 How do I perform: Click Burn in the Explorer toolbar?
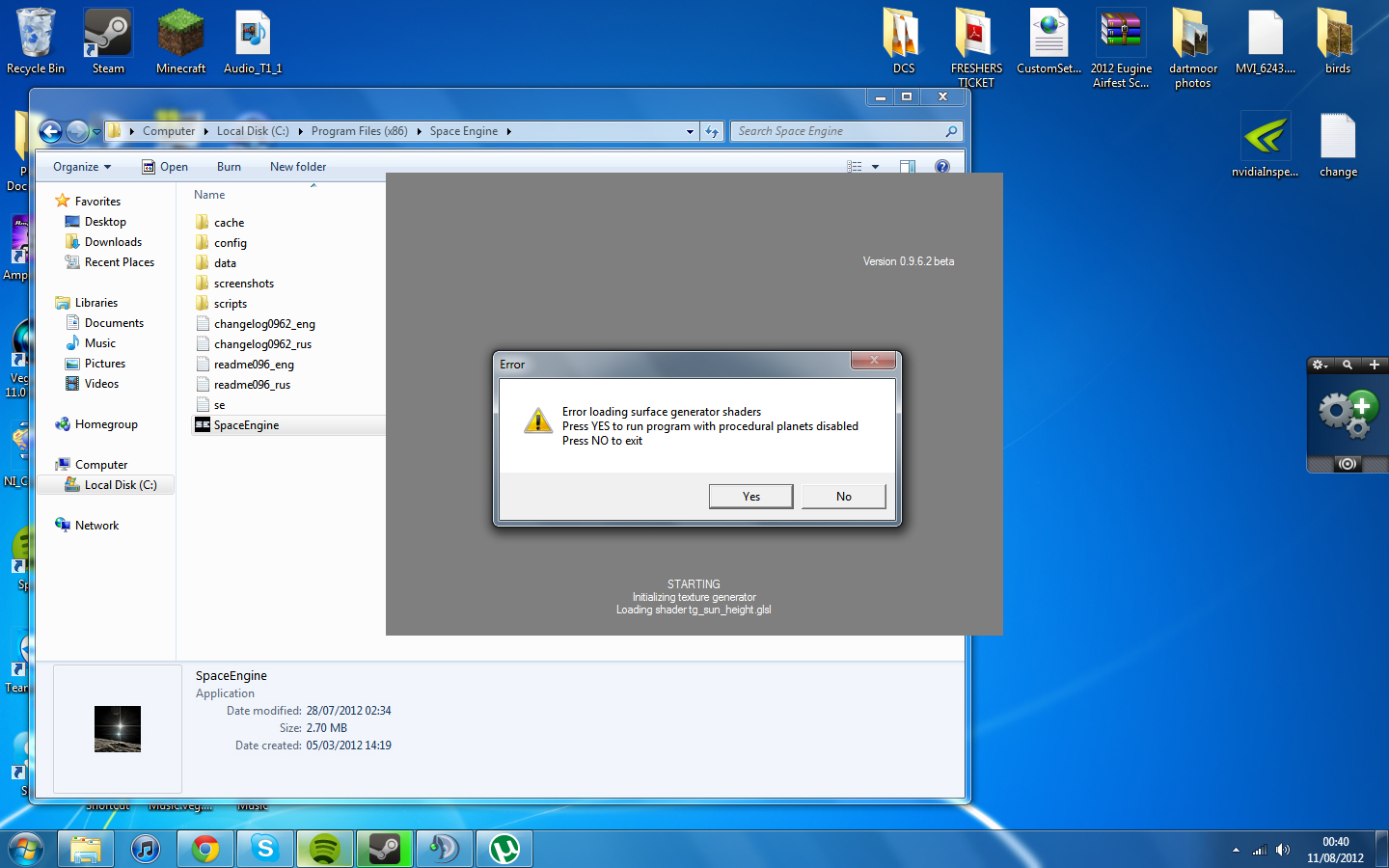pyautogui.click(x=229, y=167)
